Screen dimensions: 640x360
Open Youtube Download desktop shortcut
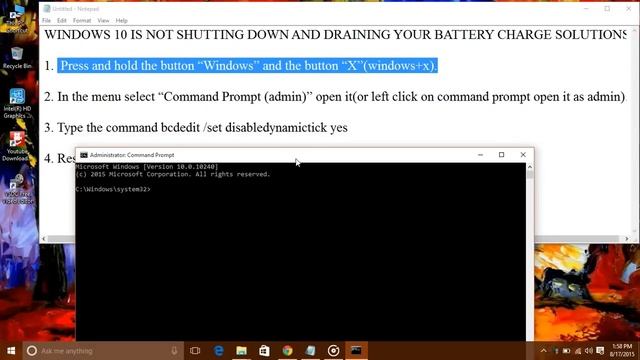[16, 147]
